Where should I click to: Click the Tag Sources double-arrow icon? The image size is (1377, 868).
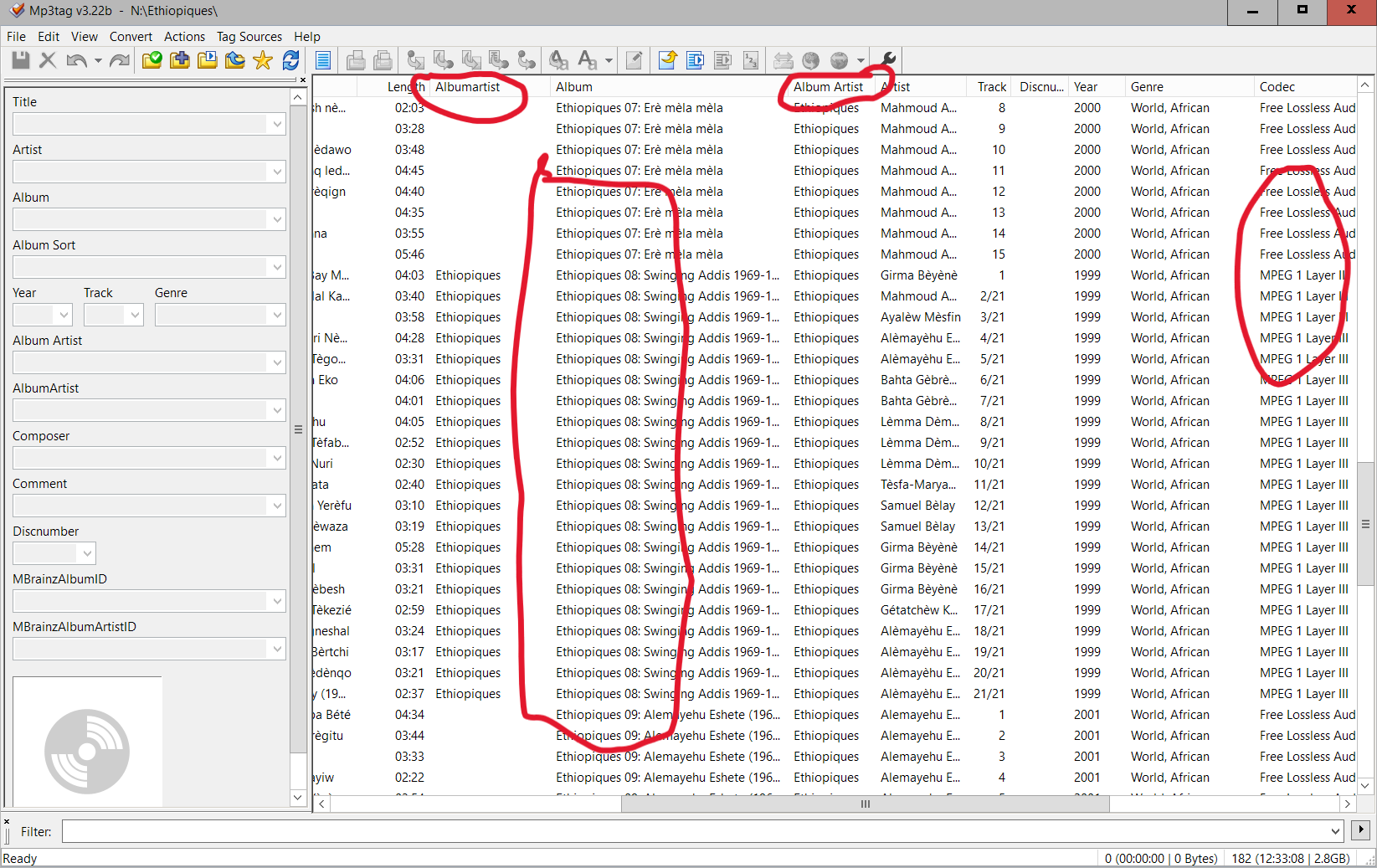pos(783,60)
